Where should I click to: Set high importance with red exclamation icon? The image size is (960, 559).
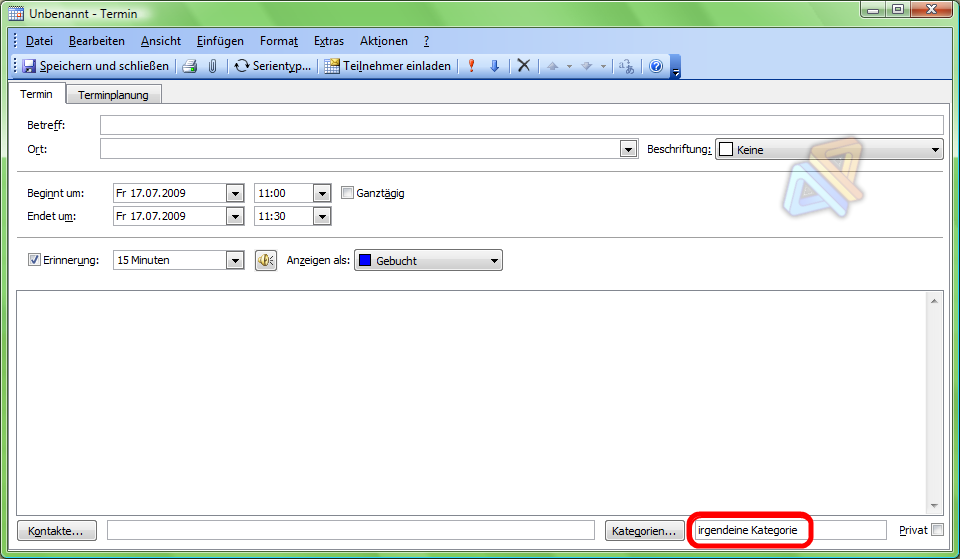point(471,66)
